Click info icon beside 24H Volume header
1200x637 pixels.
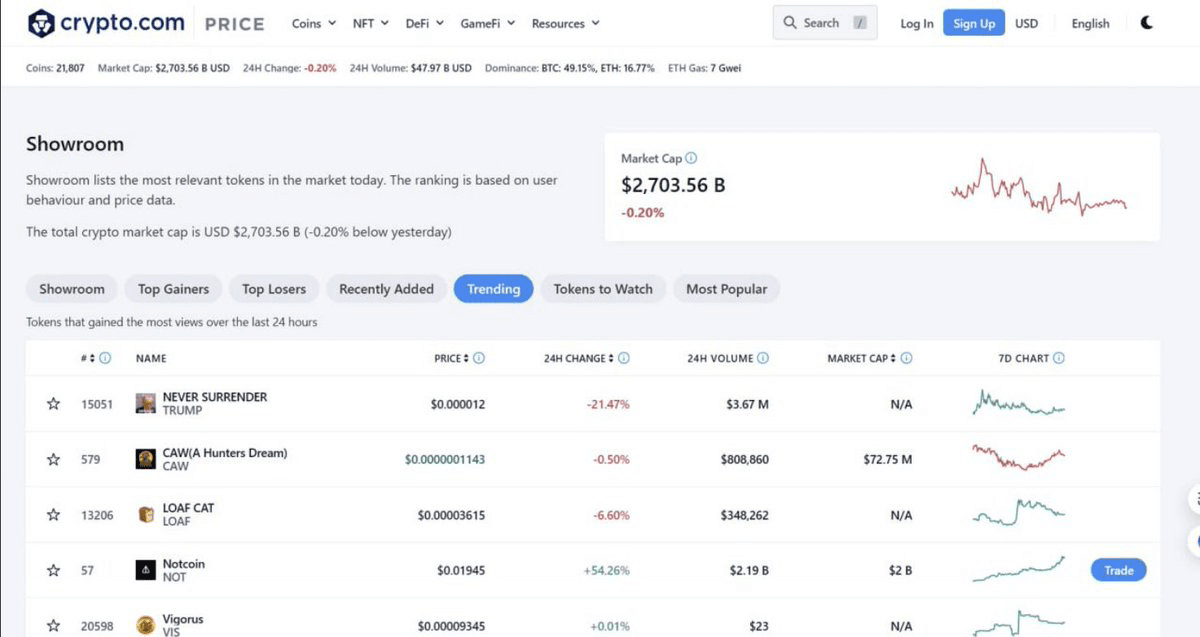(x=763, y=358)
